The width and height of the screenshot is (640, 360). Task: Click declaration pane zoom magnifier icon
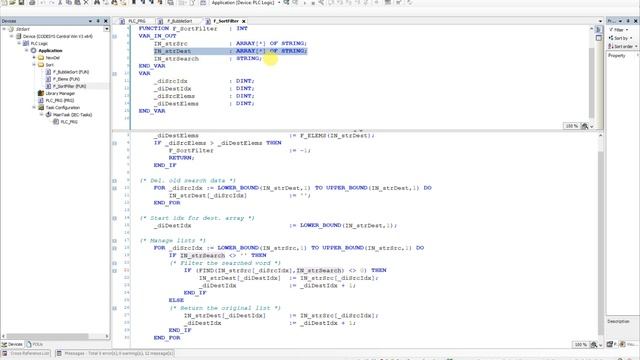click(x=584, y=126)
